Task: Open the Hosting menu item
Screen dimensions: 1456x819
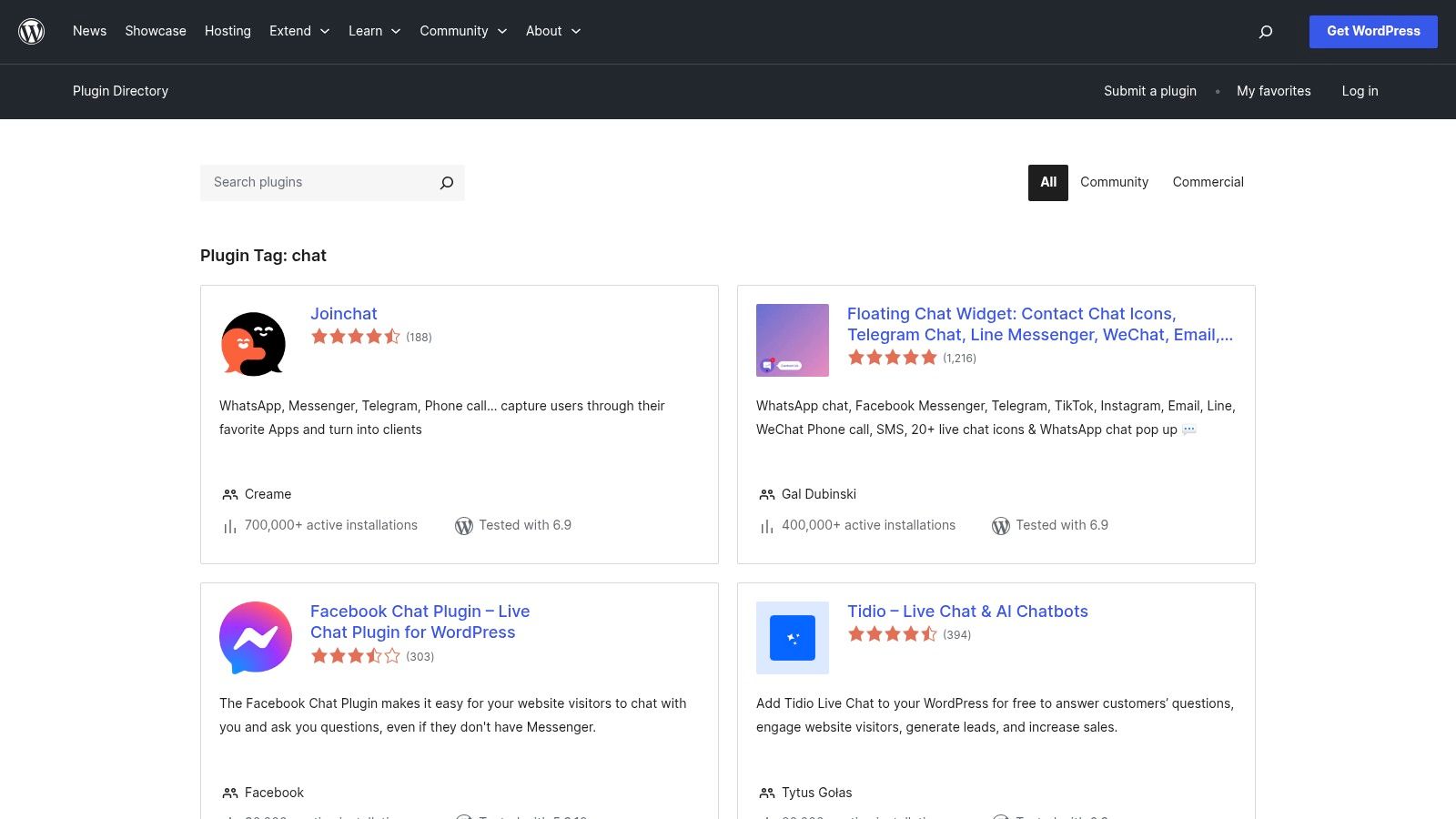Action: pyautogui.click(x=227, y=31)
